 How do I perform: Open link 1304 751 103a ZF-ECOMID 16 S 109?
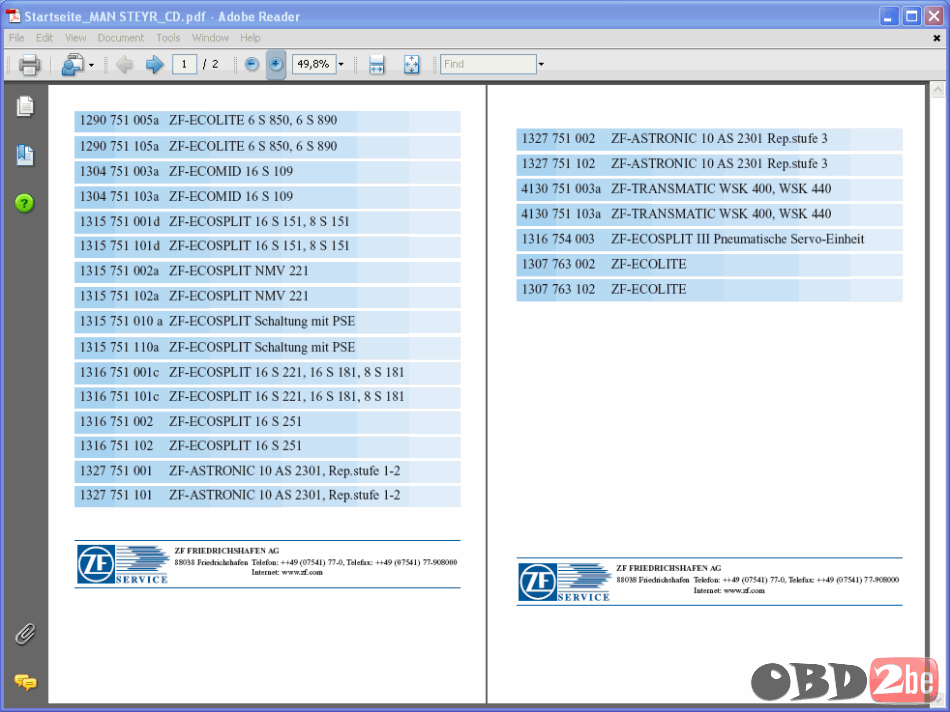[267, 197]
